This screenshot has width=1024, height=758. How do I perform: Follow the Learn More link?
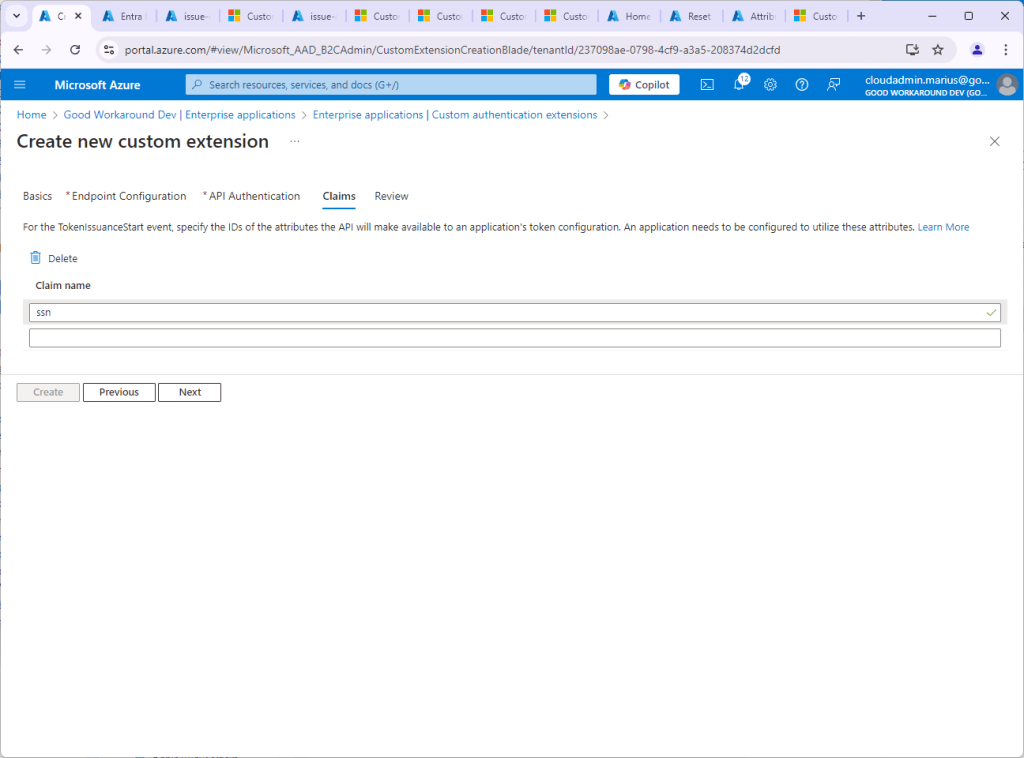[x=943, y=227]
